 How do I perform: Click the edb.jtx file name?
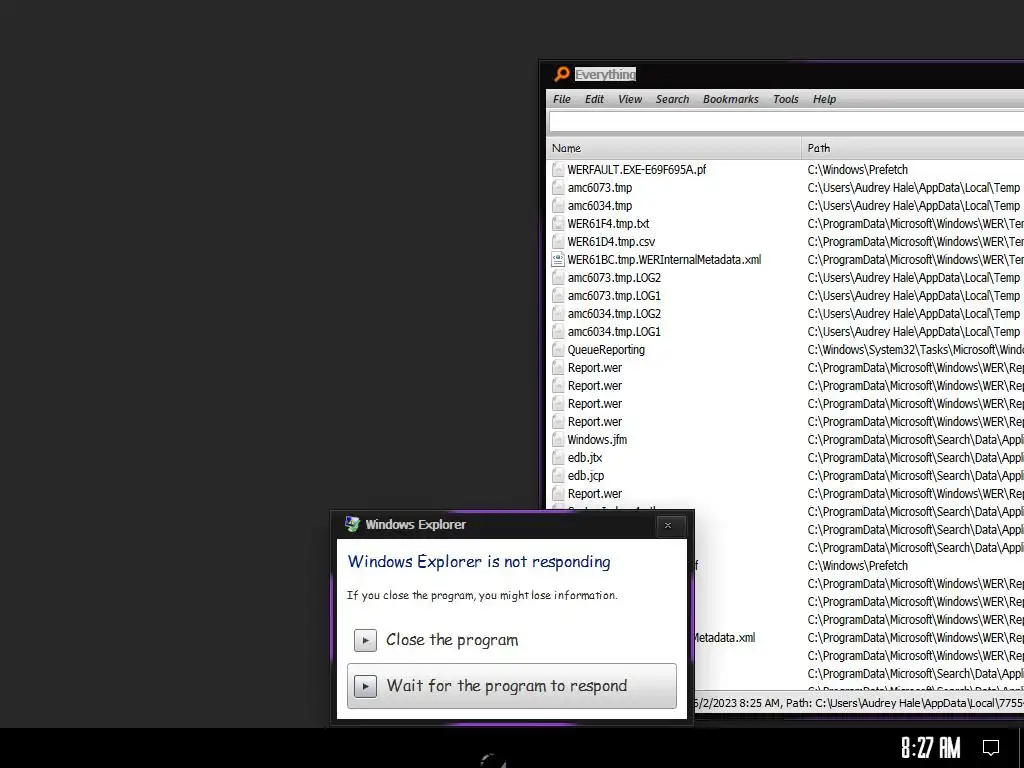click(x=584, y=458)
